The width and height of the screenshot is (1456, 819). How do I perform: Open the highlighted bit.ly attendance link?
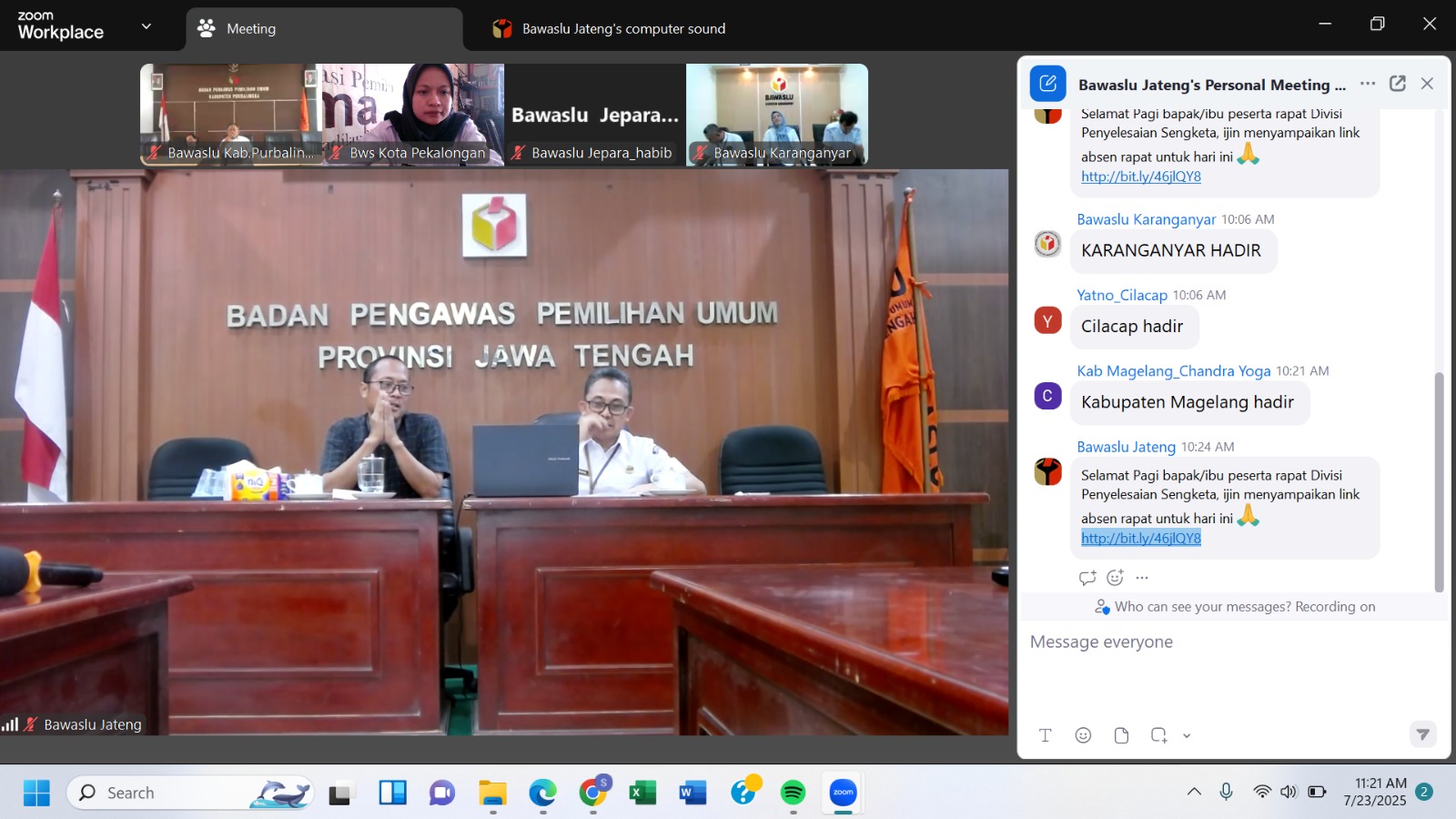pos(1141,539)
